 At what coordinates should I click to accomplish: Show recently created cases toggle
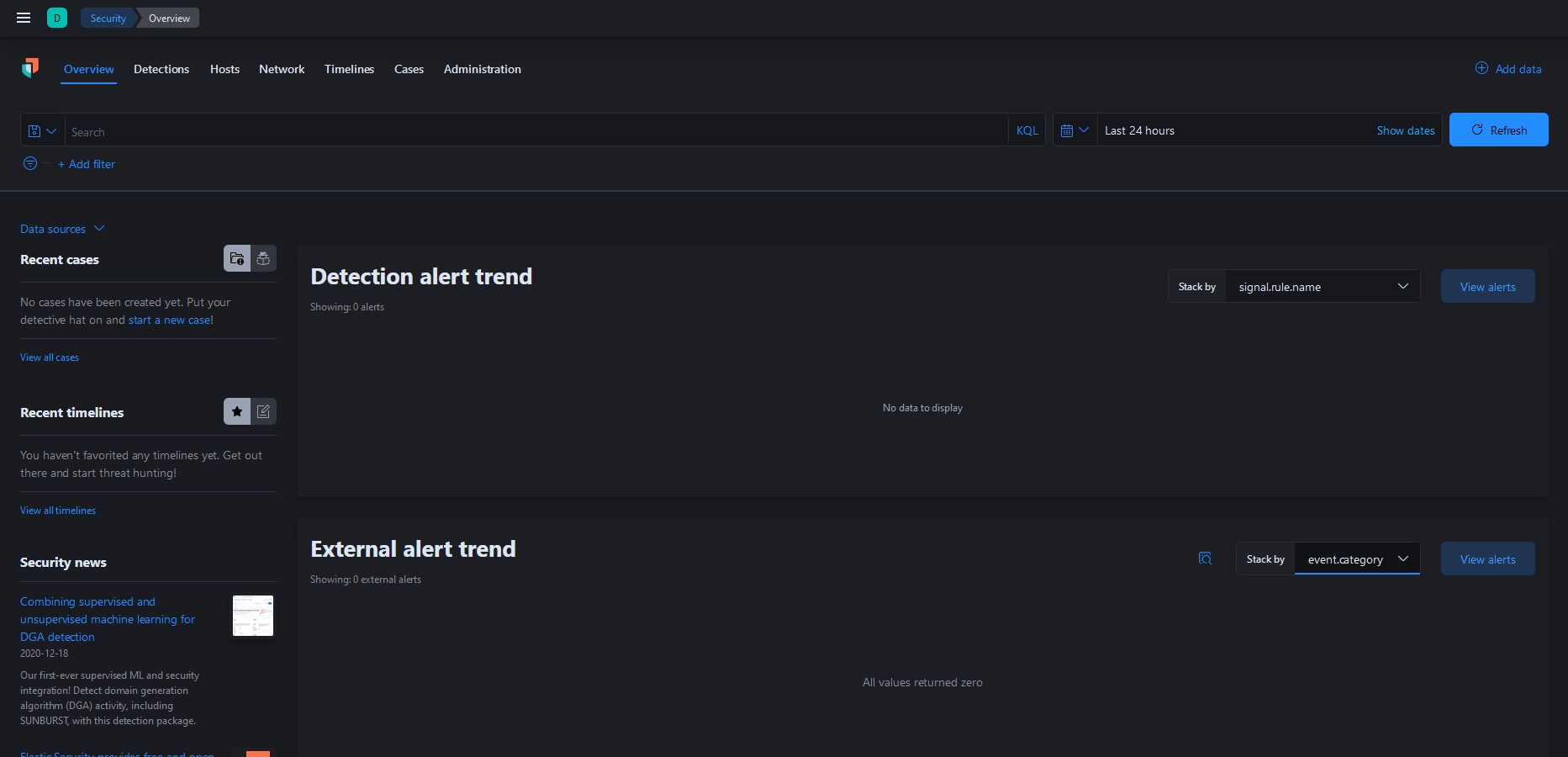point(237,258)
